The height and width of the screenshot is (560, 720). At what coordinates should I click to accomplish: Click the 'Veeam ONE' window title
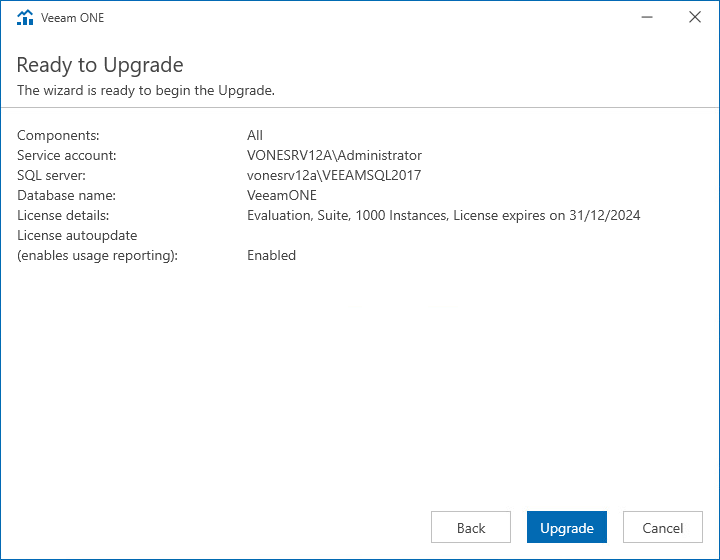(73, 18)
